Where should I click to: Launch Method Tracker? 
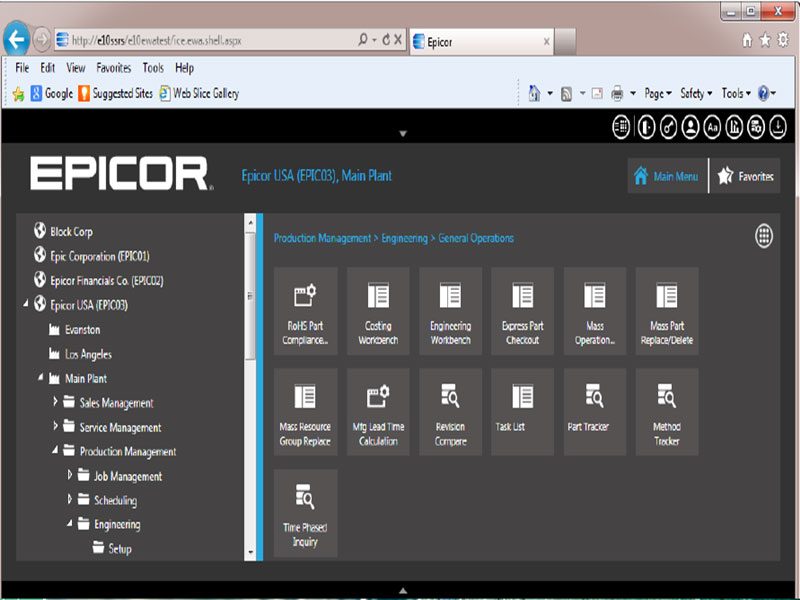[x=667, y=412]
